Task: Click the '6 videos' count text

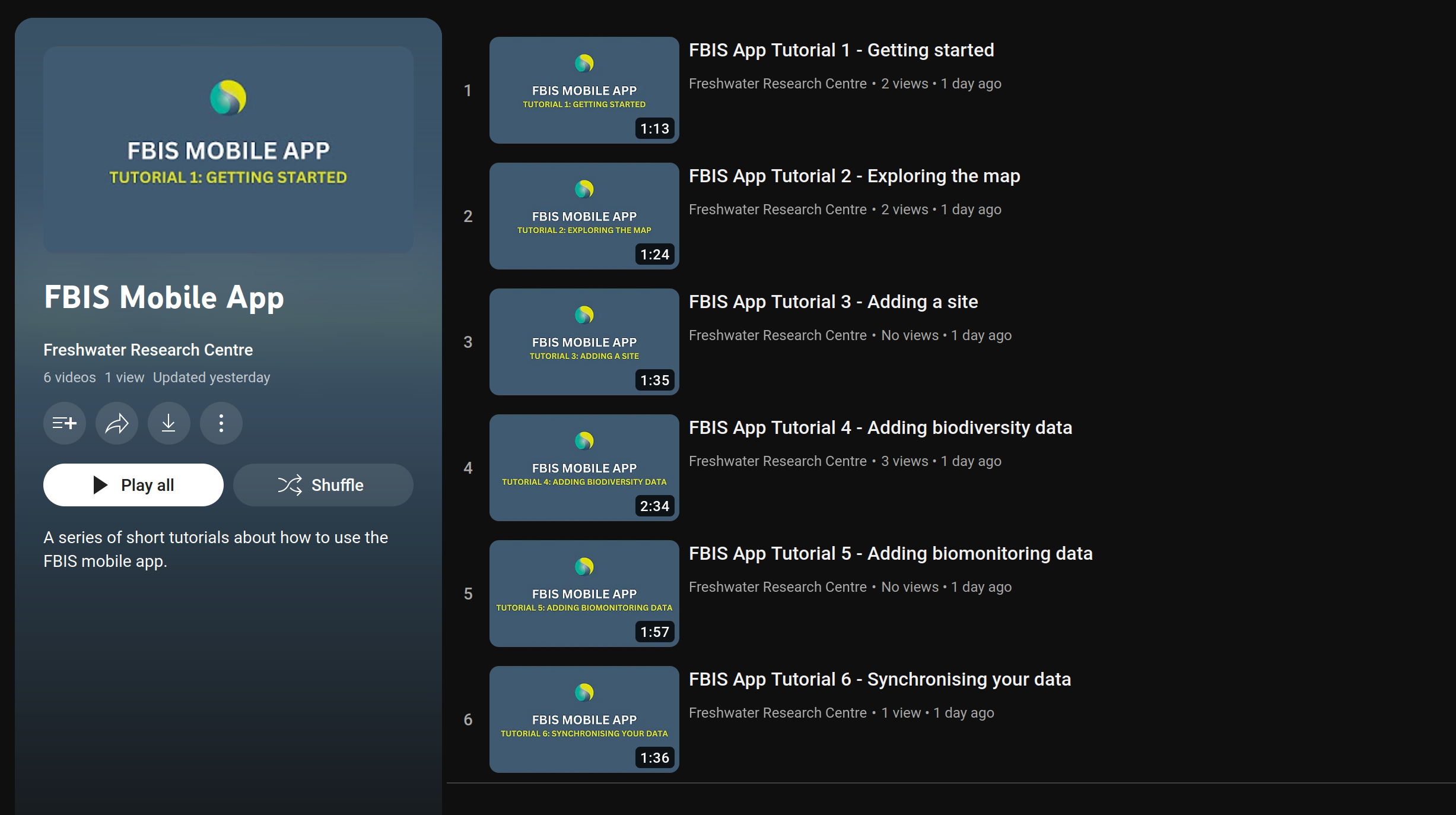Action: (69, 378)
